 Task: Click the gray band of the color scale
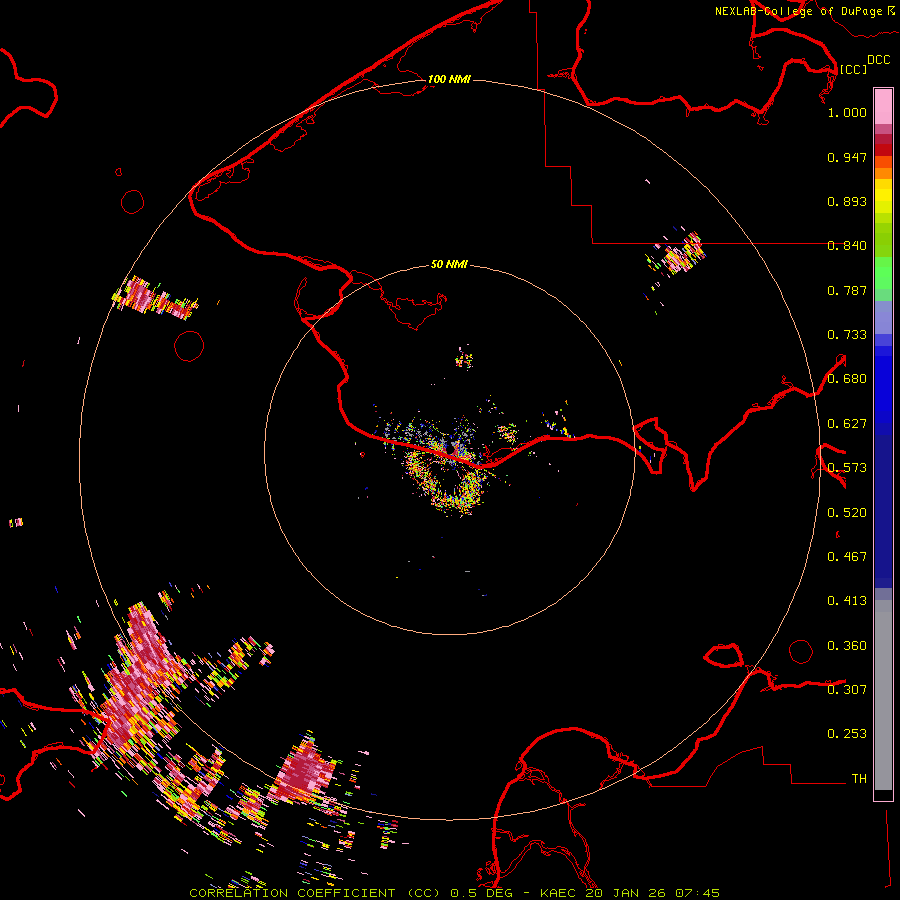(x=883, y=695)
